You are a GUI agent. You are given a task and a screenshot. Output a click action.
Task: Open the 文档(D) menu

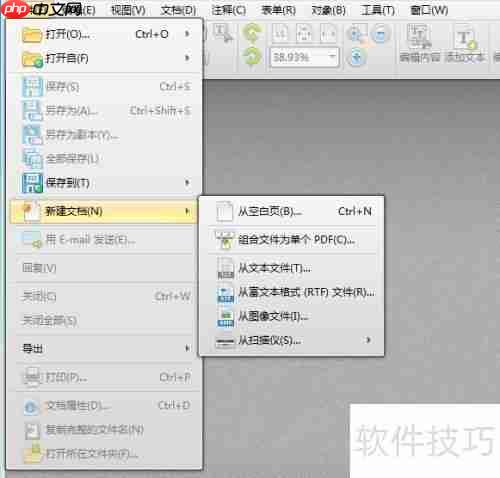pos(178,11)
